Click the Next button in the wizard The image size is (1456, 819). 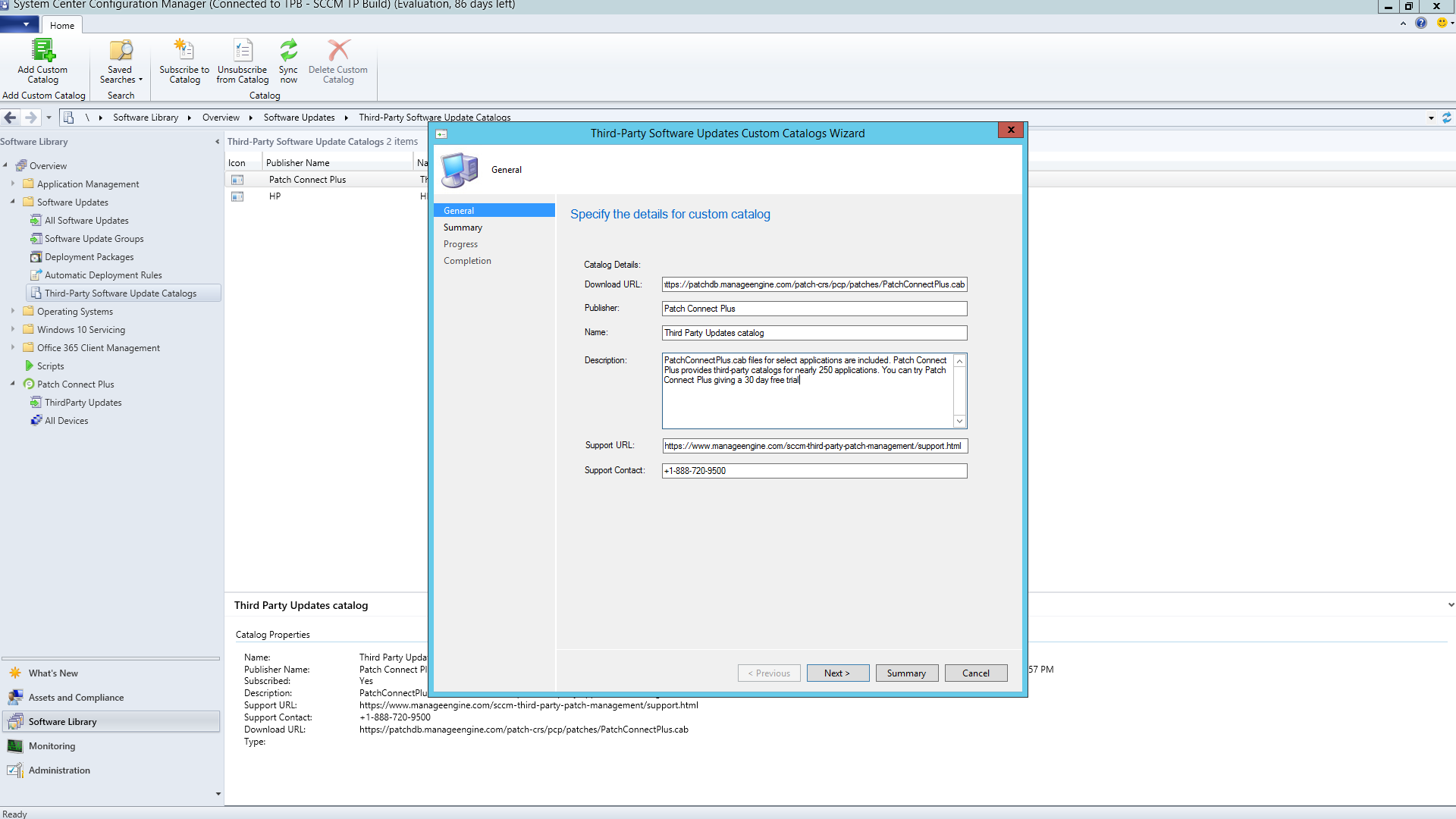837,673
